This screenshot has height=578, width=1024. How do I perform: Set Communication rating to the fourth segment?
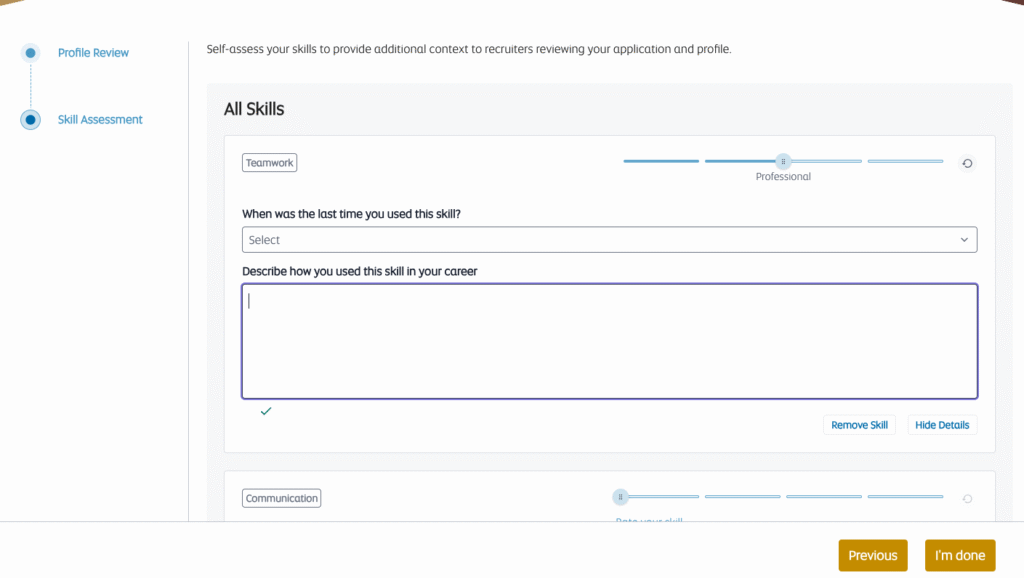pos(905,496)
